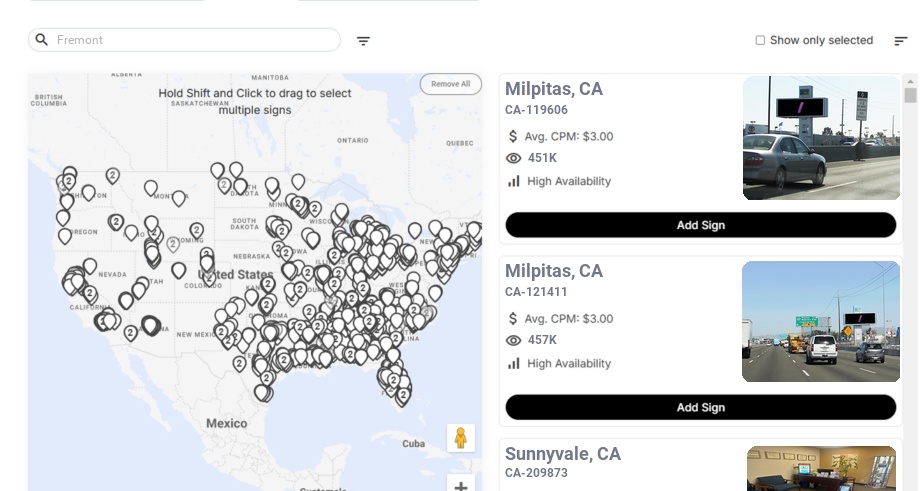
Task: Click the listing panel scrollbar thumb
Action: click(910, 95)
